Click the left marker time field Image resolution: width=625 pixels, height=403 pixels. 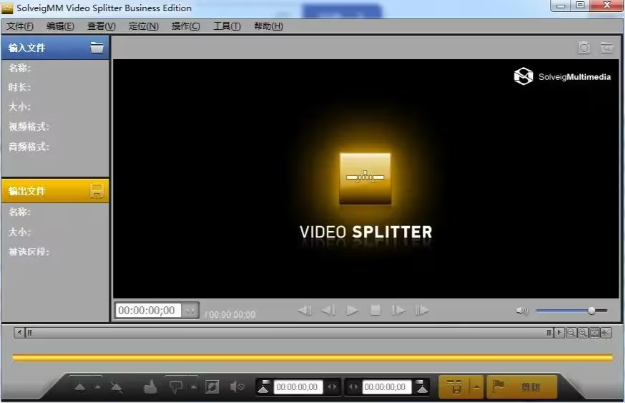click(298, 387)
